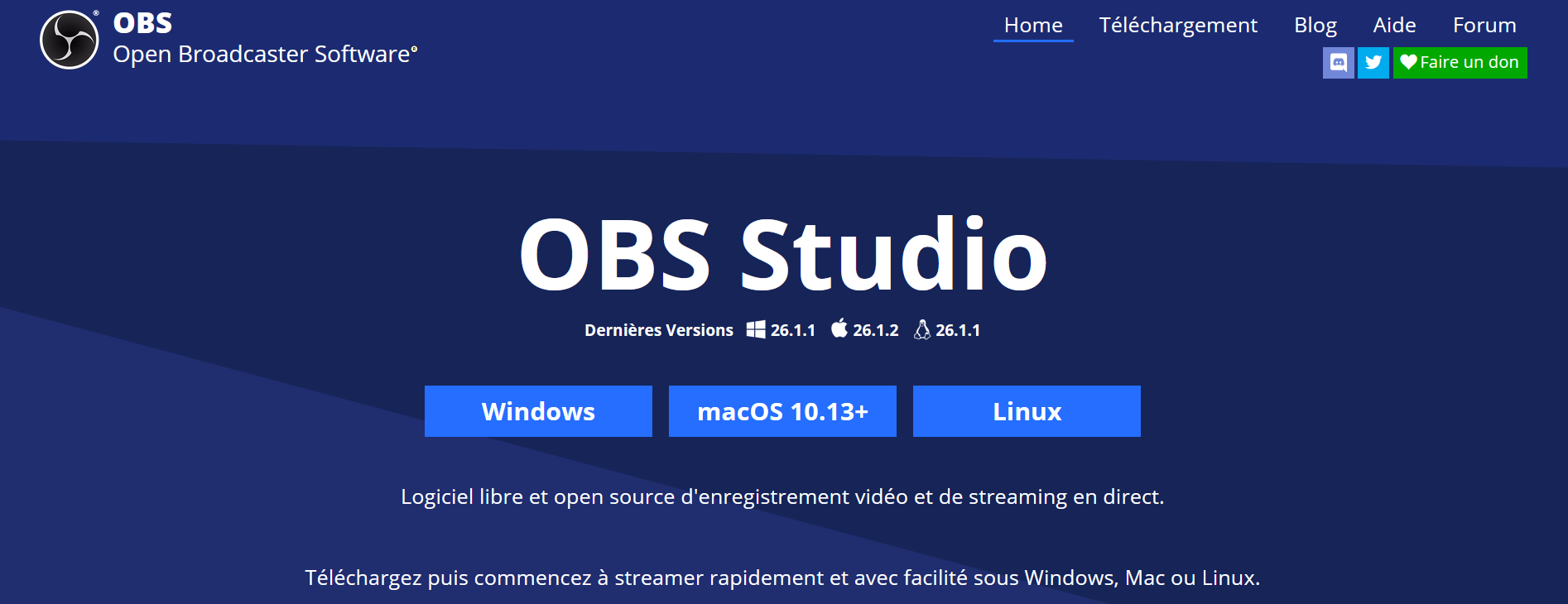Click the Dernières Versions label
Viewport: 1568px width, 604px height.
coord(659,330)
